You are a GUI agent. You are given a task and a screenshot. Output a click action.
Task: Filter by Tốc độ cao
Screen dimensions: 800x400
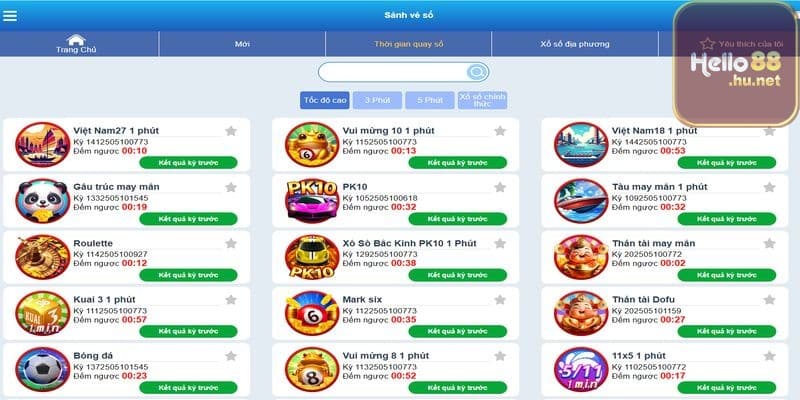[x=325, y=100]
